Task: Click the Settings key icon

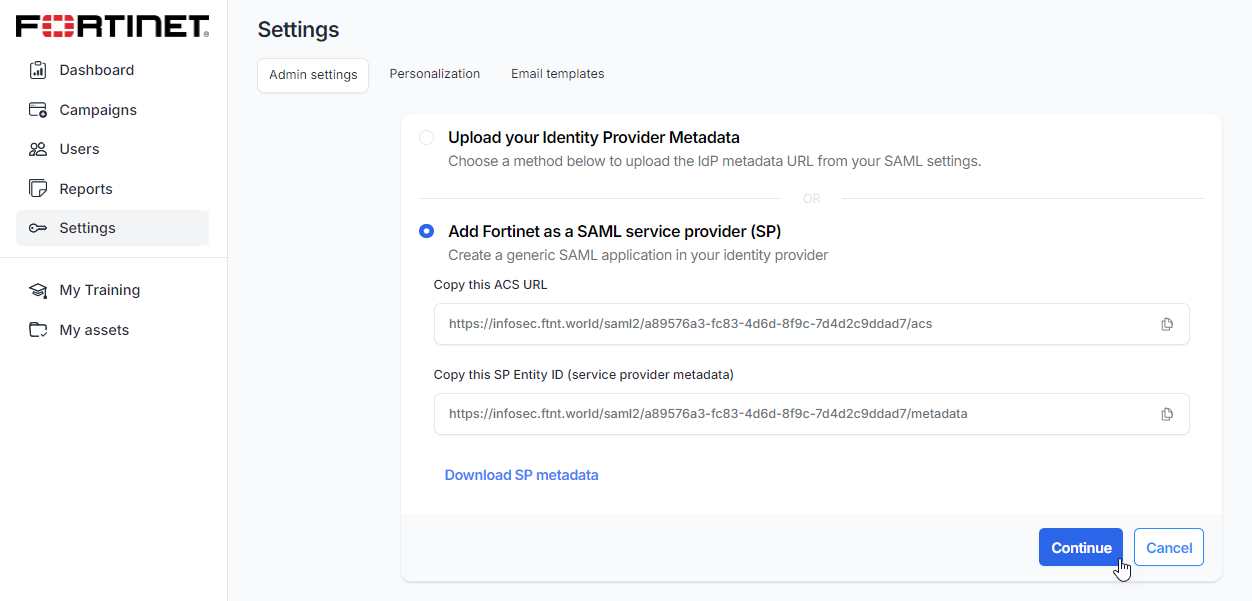Action: [x=38, y=228]
